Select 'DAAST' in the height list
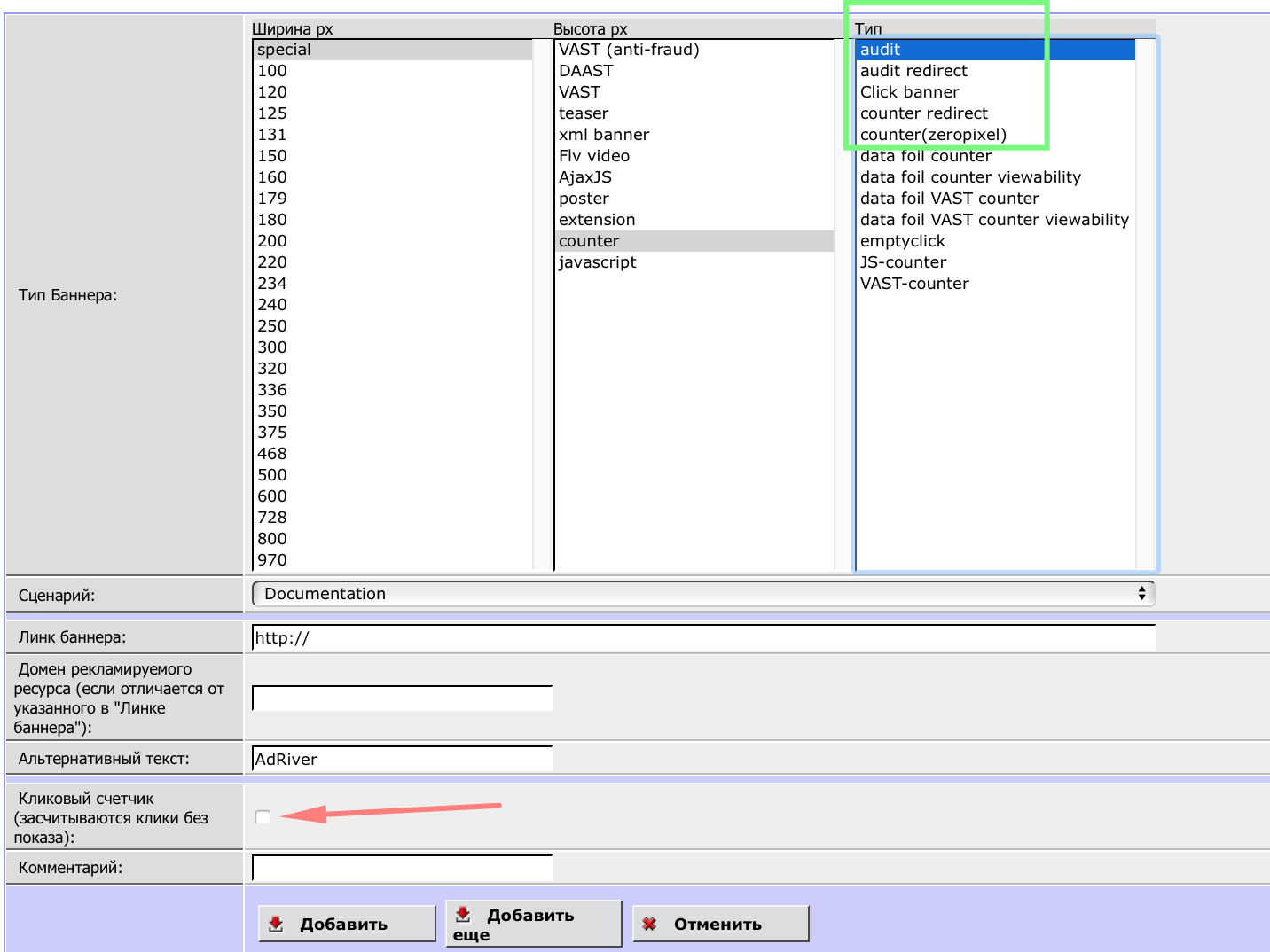This screenshot has width=1270, height=952. coord(694,71)
